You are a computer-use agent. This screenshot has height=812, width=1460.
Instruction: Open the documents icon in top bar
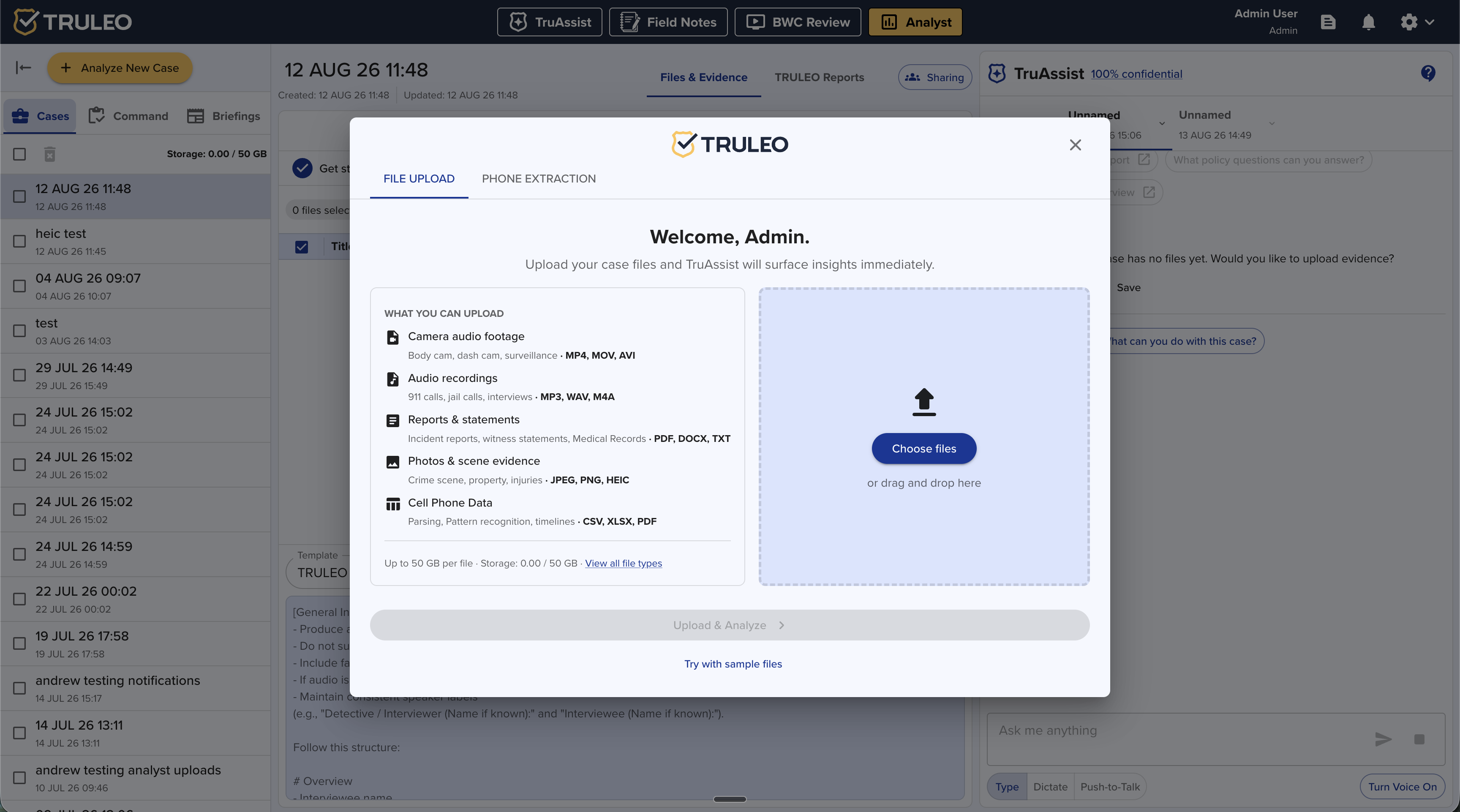[x=1328, y=22]
